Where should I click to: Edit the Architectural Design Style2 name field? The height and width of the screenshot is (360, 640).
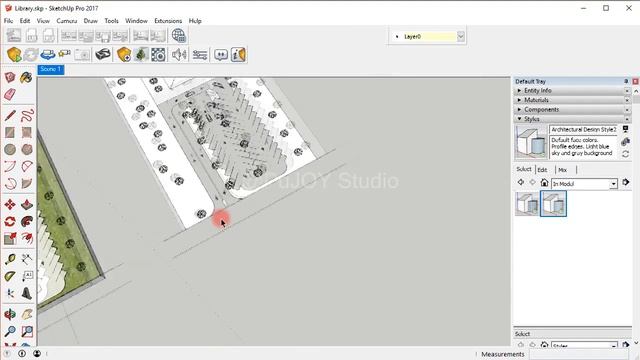click(x=583, y=129)
